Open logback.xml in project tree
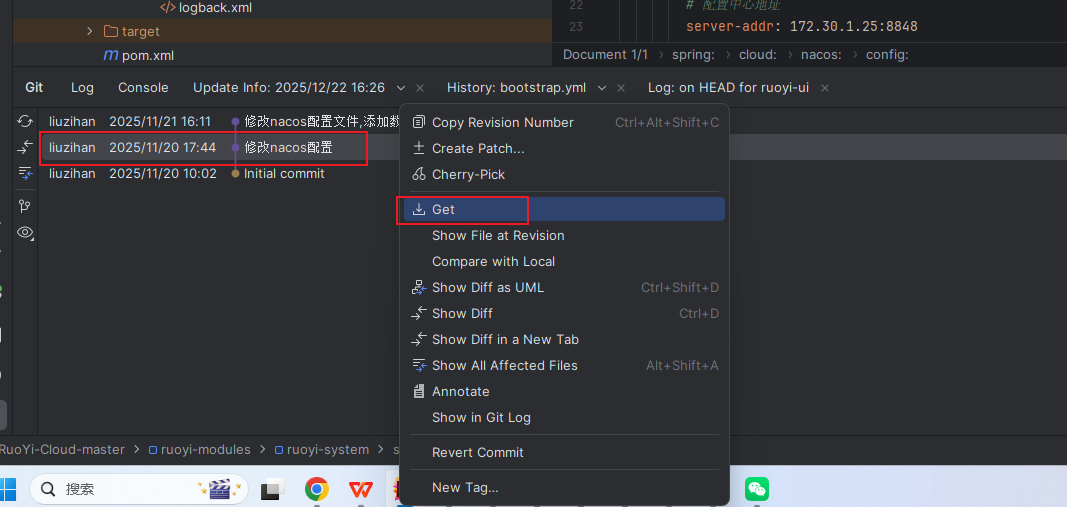Viewport: 1067px width, 507px height. [x=206, y=8]
